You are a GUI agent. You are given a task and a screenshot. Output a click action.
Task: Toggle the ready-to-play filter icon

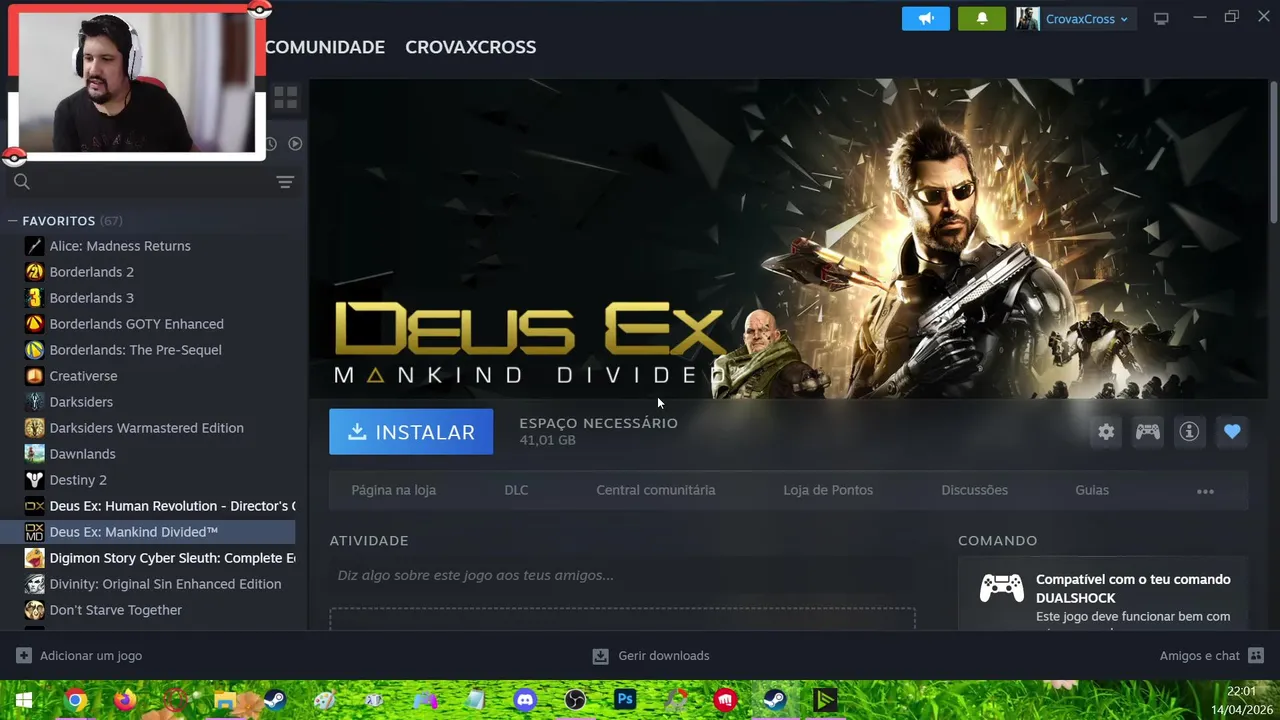tap(295, 143)
